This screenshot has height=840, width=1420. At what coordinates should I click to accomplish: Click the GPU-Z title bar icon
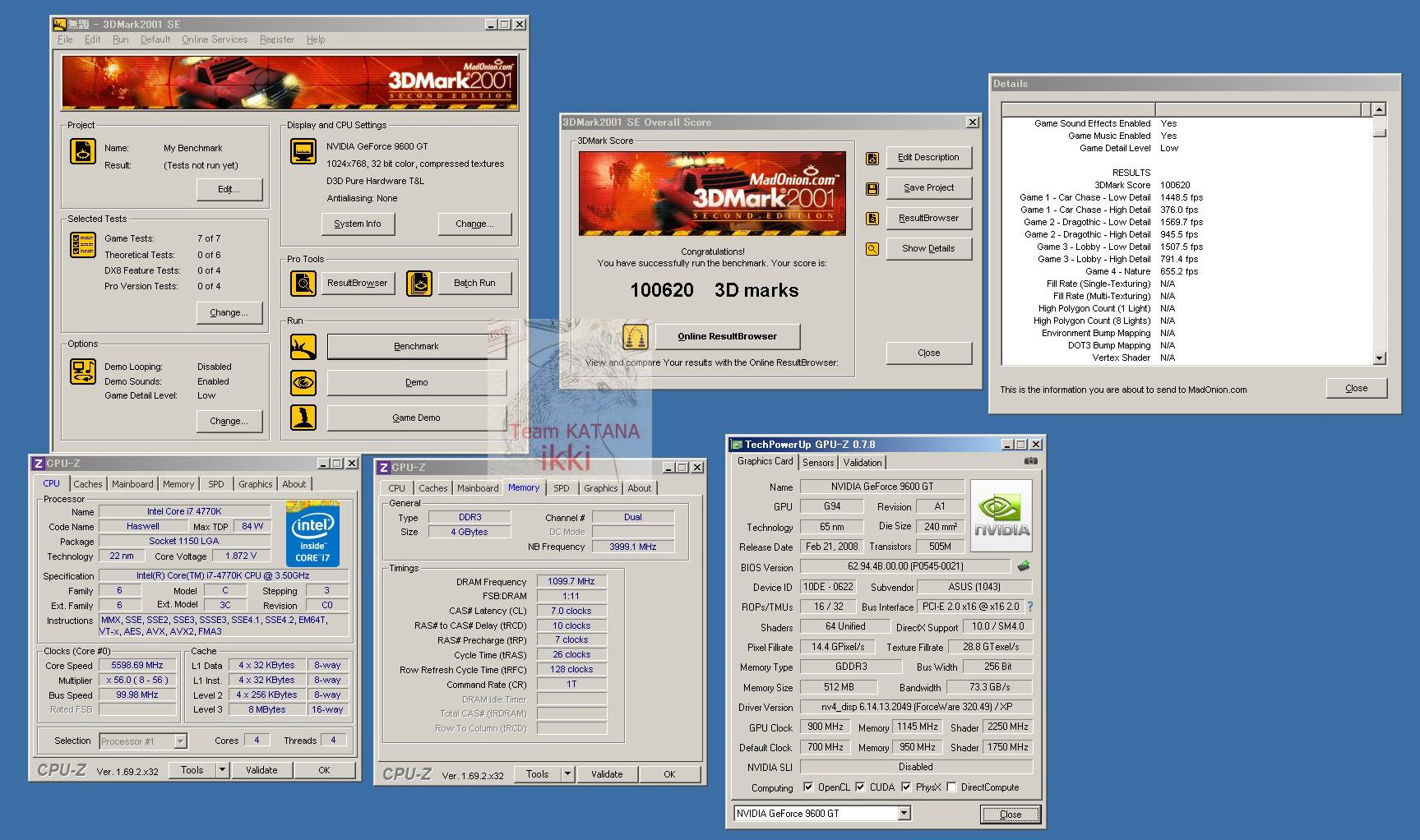coord(737,445)
